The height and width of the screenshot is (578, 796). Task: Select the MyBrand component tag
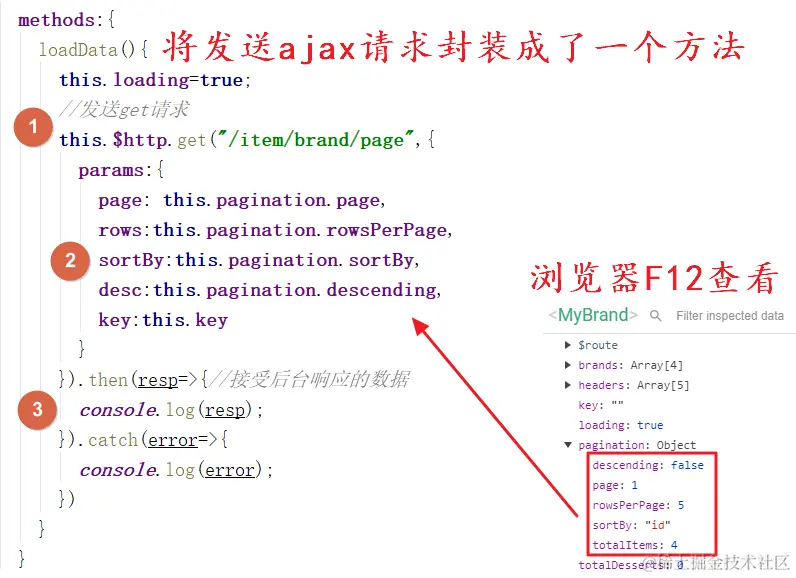point(592,315)
